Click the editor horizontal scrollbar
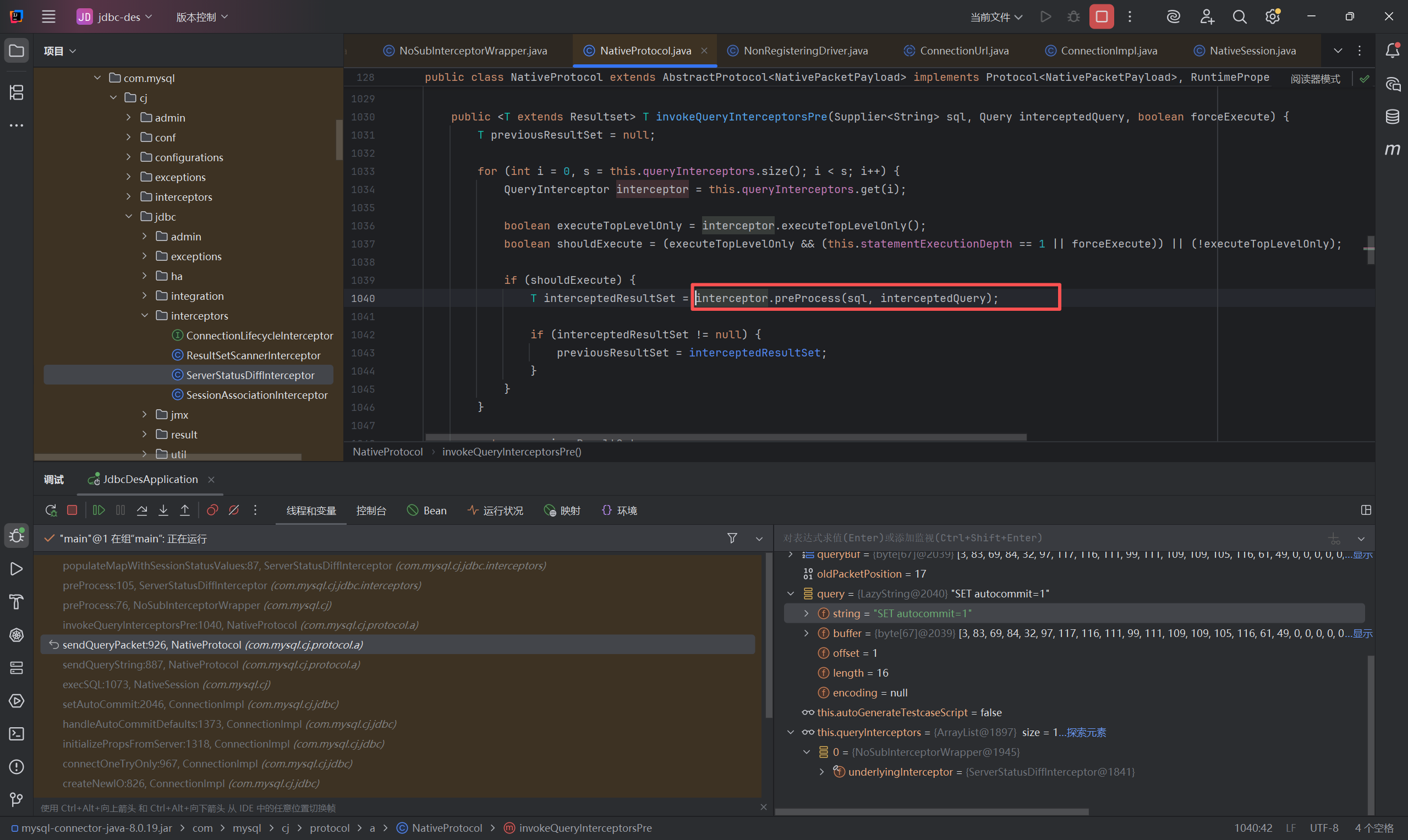Screen dimensions: 1408x840 click(726, 437)
